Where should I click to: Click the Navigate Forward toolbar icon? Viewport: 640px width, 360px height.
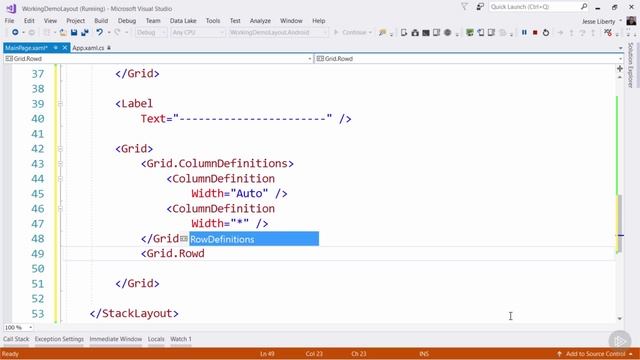point(31,32)
